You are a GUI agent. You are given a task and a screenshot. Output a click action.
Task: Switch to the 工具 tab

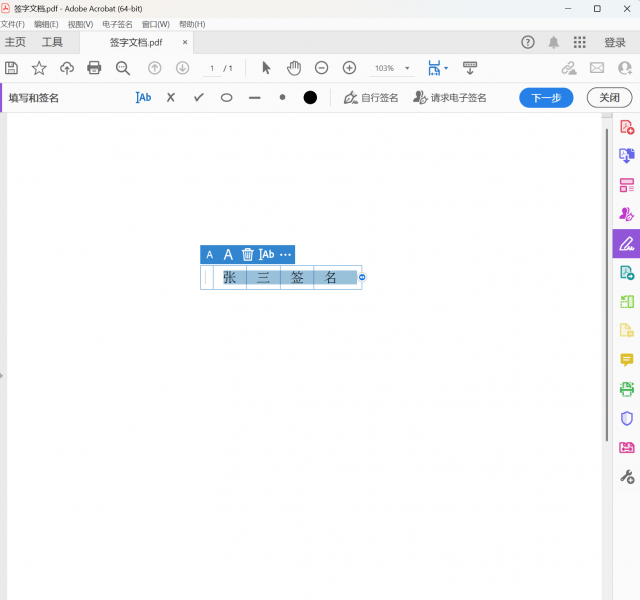(52, 42)
